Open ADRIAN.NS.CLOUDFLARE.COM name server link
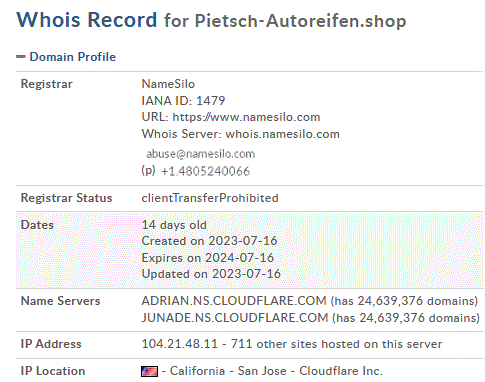The image size is (485, 382). pyautogui.click(x=234, y=301)
